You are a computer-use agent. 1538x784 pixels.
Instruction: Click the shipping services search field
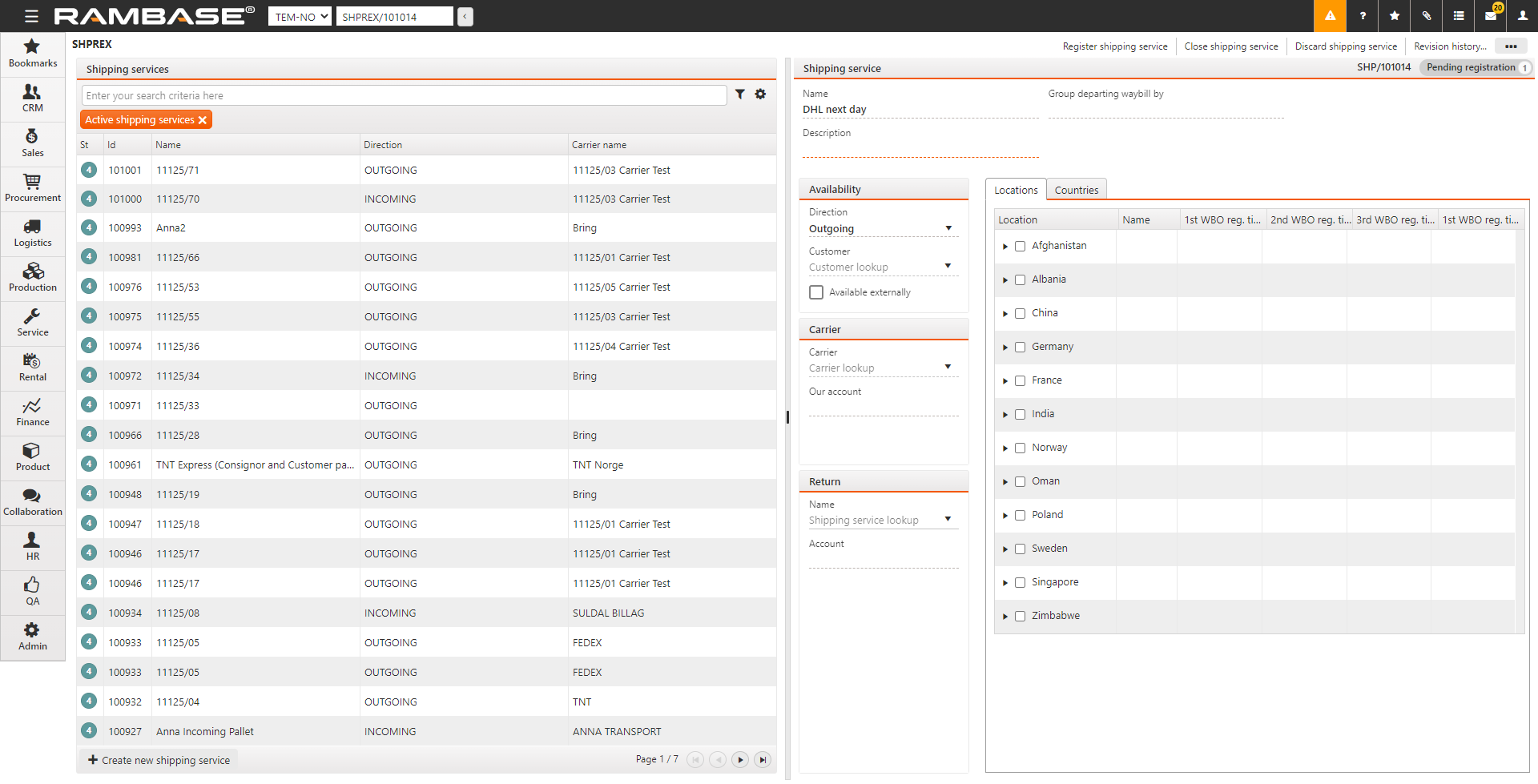point(404,95)
